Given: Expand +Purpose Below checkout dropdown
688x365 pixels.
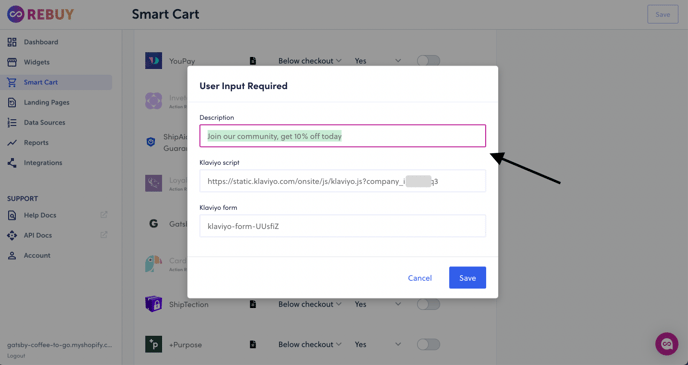Looking at the screenshot, I should coord(310,344).
